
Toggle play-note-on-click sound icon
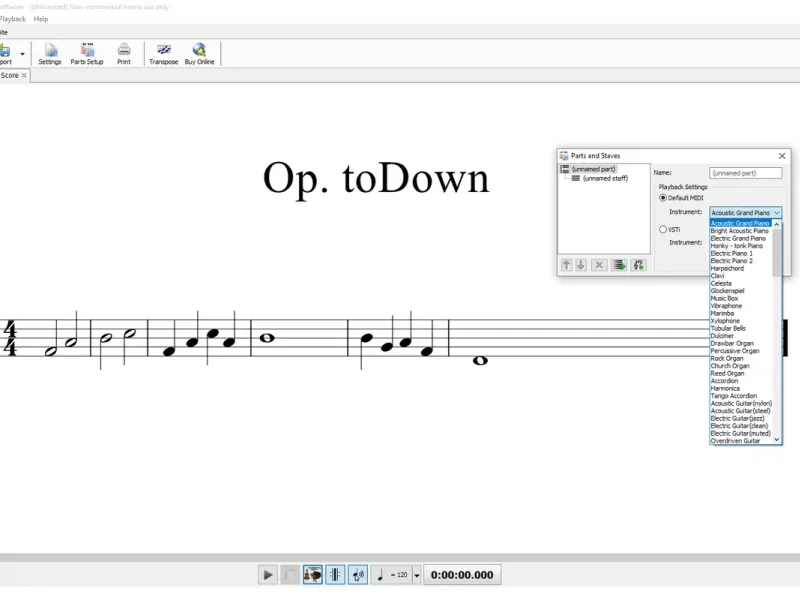pos(358,575)
